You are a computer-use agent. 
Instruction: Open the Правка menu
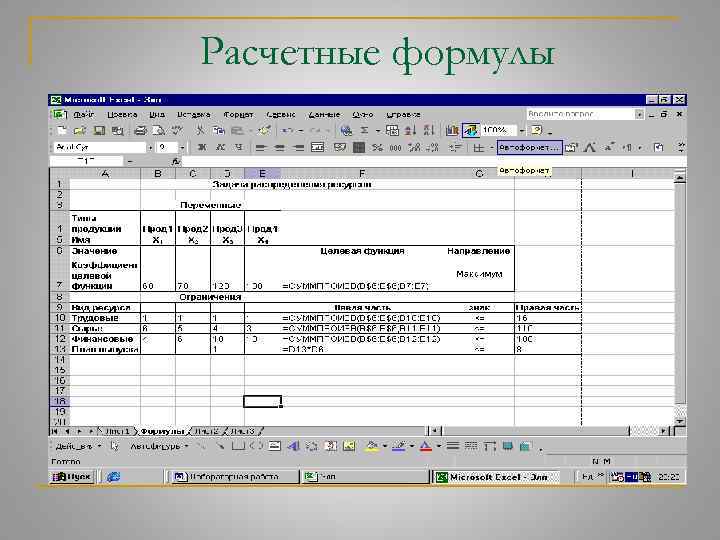point(122,114)
